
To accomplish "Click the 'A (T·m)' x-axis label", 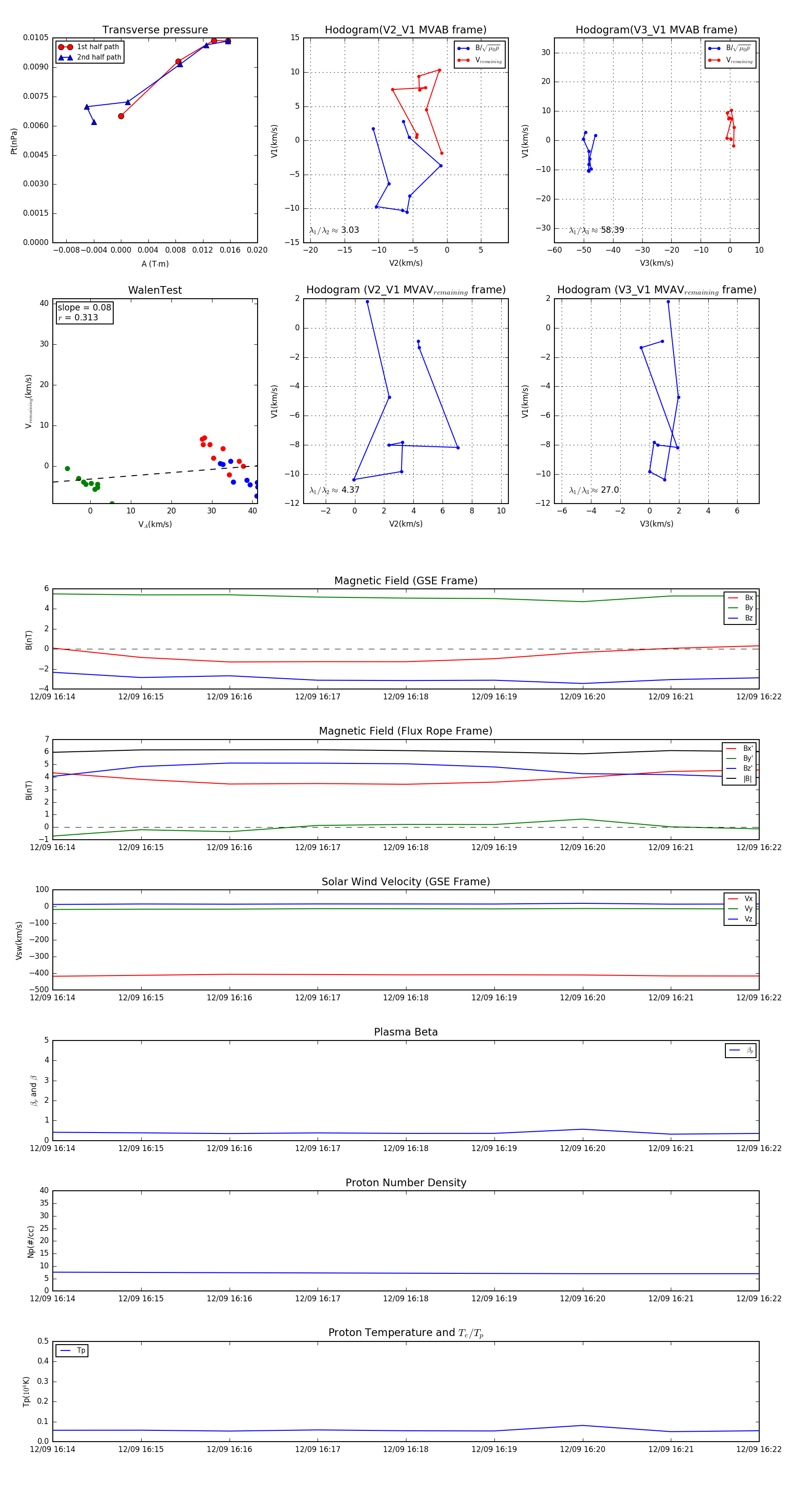I will tap(155, 264).
